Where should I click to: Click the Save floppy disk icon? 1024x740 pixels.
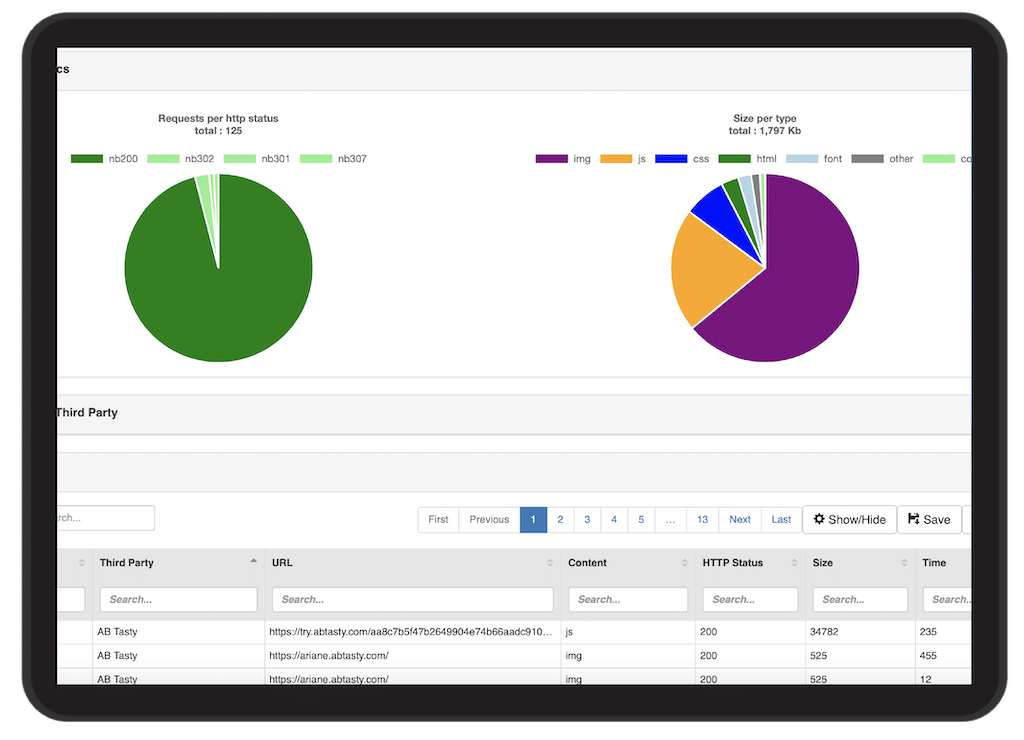click(914, 519)
